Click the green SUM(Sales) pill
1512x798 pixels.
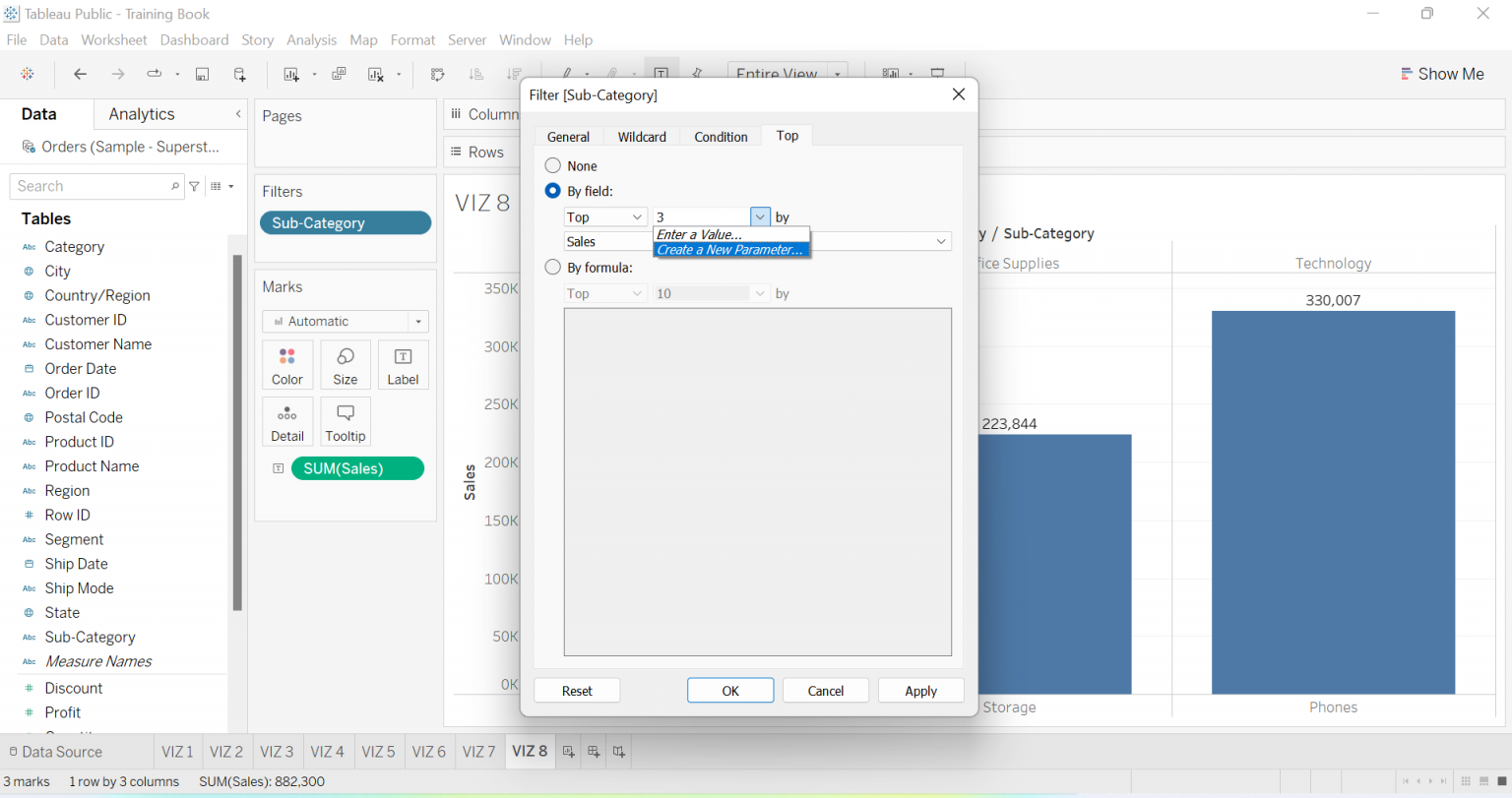coord(357,467)
